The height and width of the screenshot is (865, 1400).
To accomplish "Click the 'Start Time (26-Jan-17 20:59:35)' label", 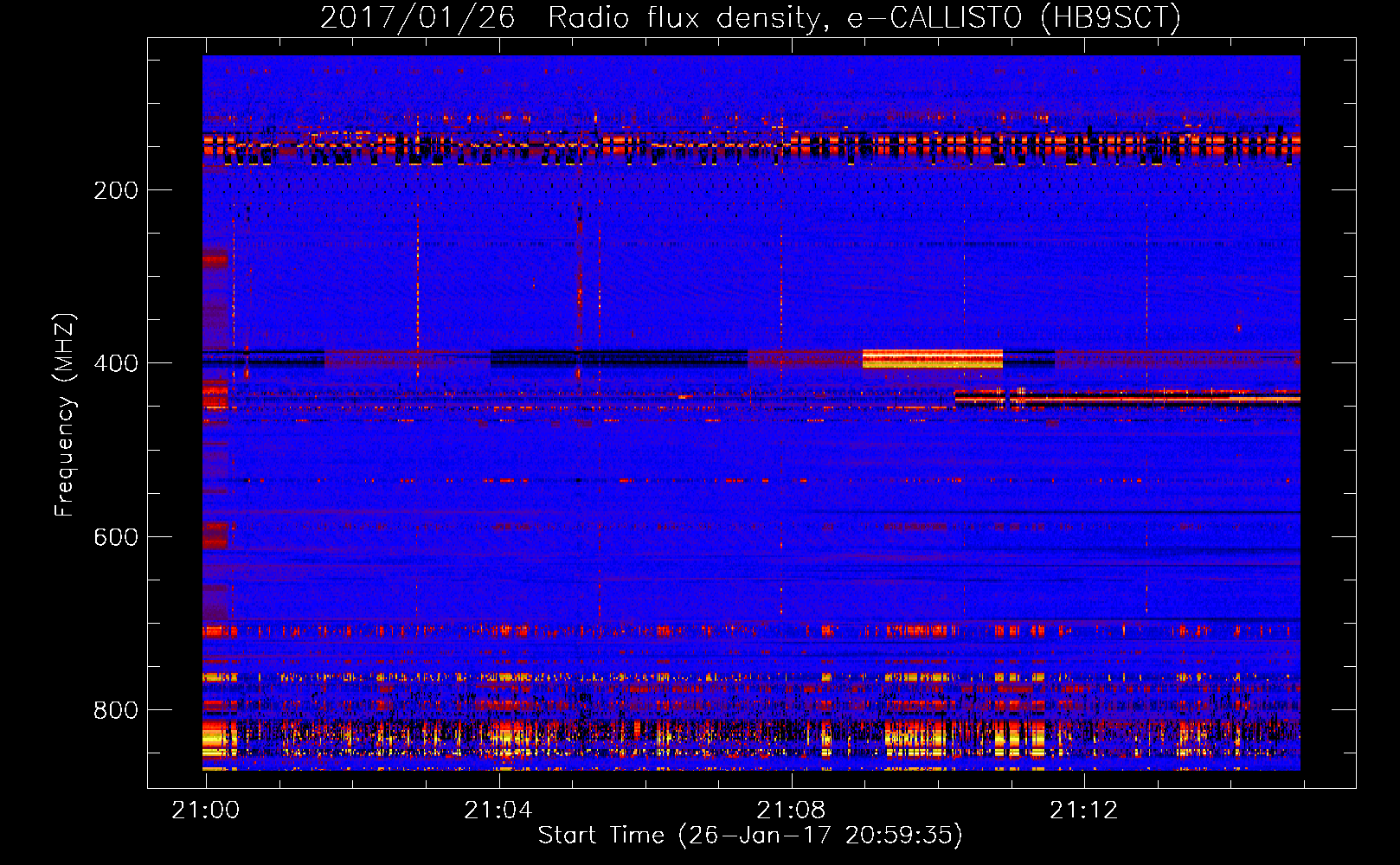I will [x=750, y=836].
